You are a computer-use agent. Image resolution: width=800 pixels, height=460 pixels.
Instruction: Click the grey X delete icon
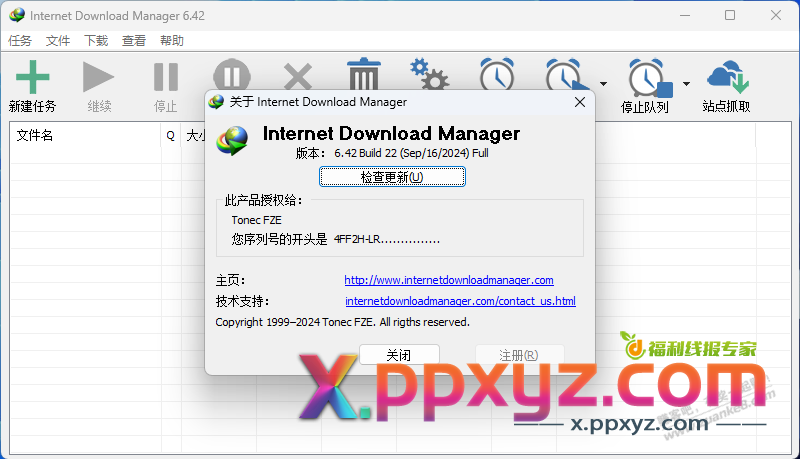pyautogui.click(x=298, y=76)
